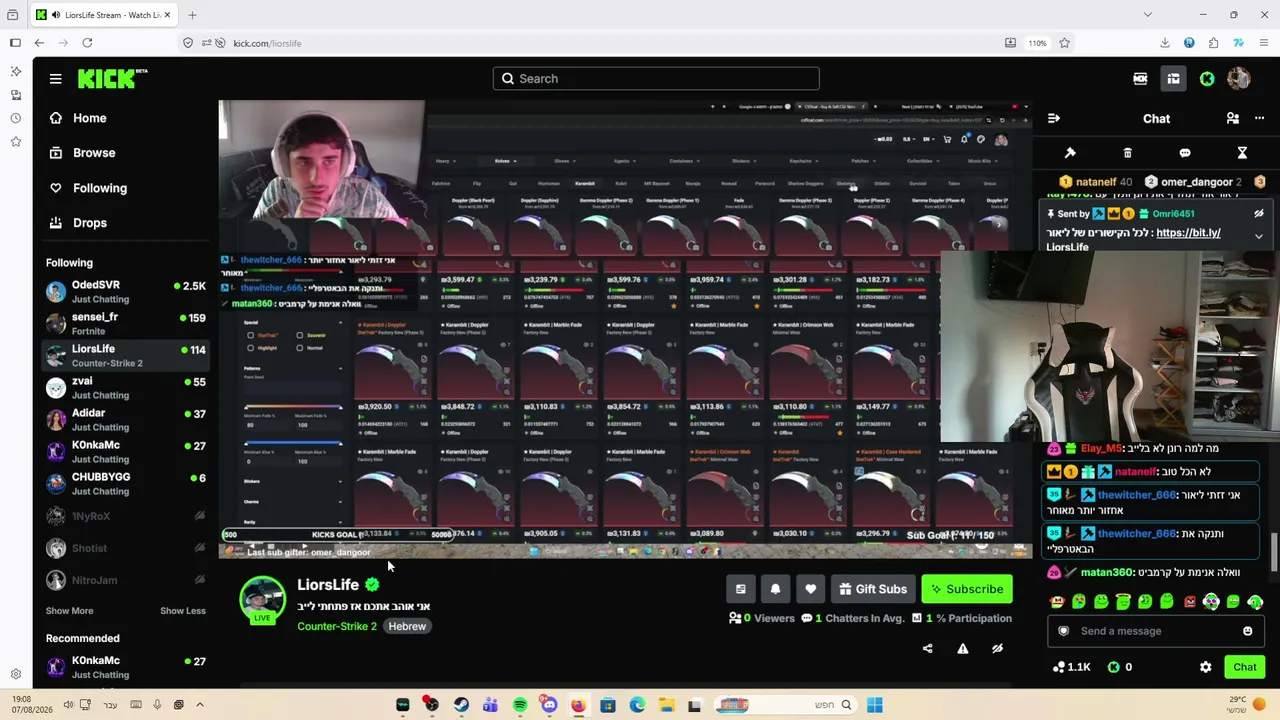1280x720 pixels.
Task: Share the stream with the share icon
Action: 928,649
